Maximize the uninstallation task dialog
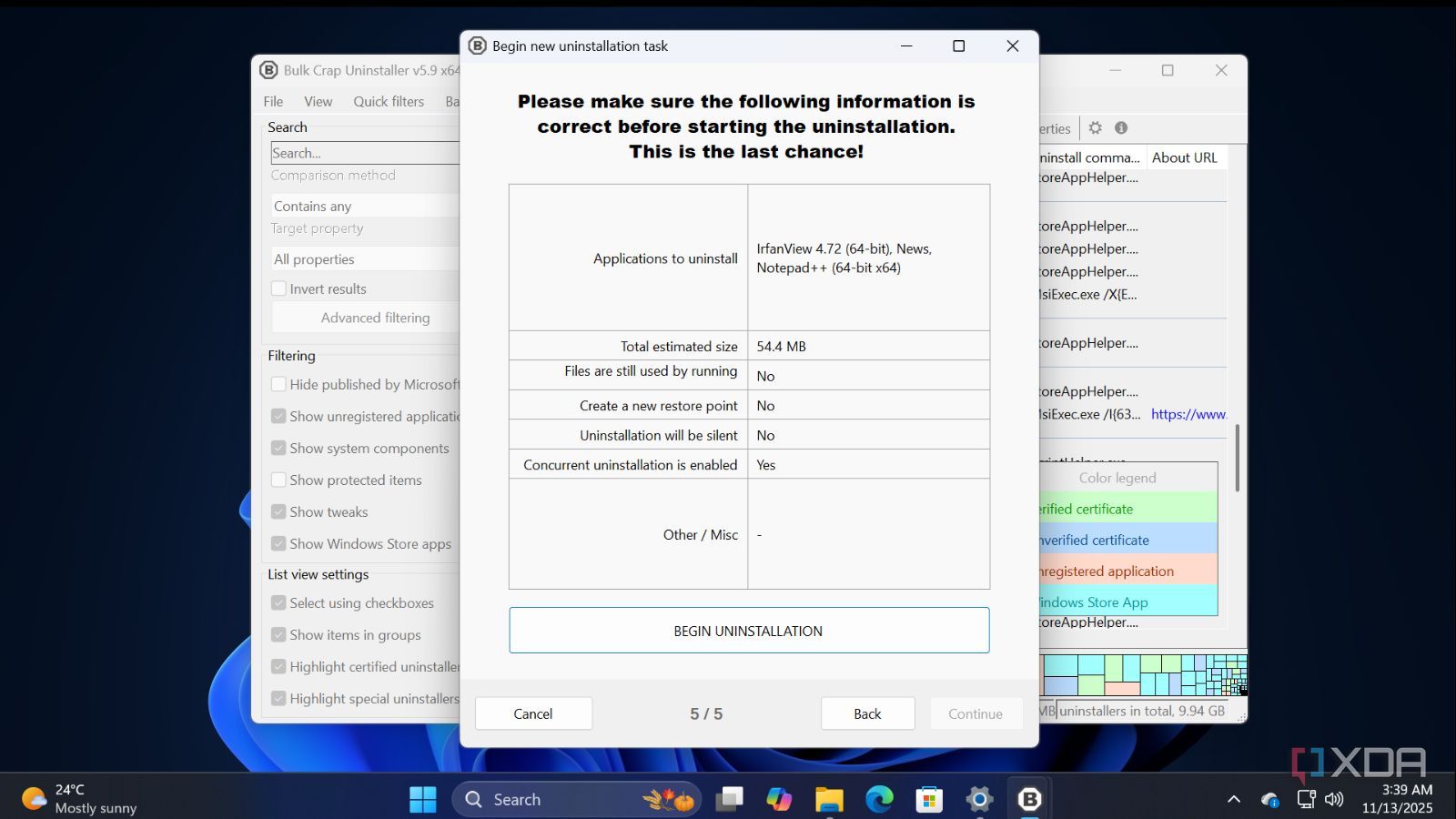1456x819 pixels. [958, 45]
